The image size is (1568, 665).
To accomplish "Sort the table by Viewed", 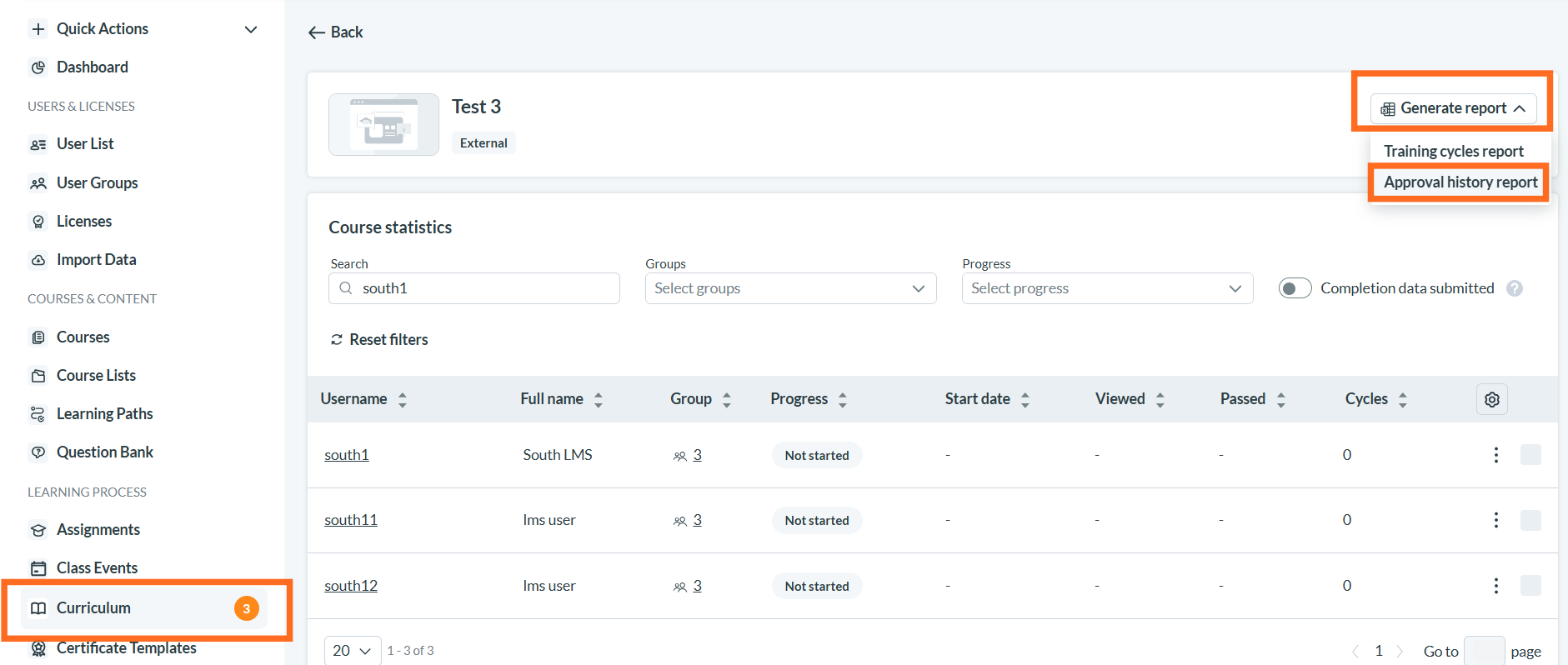I will coord(1160,400).
